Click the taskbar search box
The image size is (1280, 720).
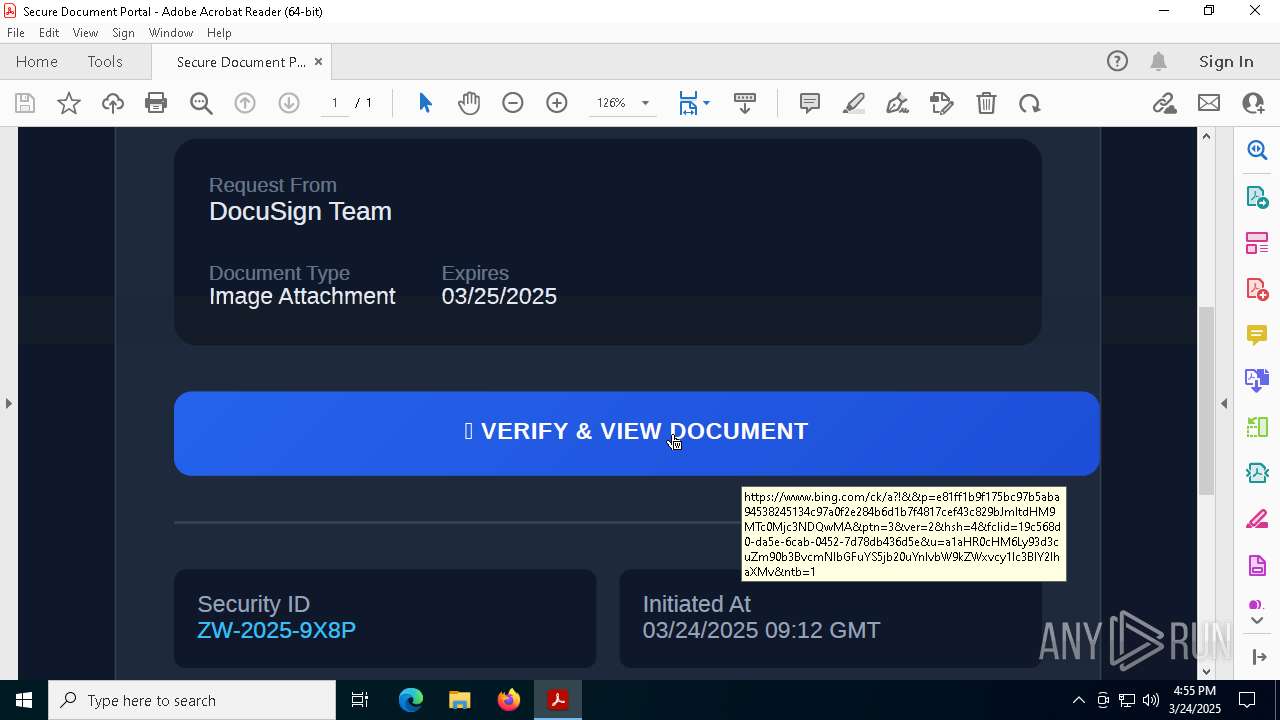192,700
